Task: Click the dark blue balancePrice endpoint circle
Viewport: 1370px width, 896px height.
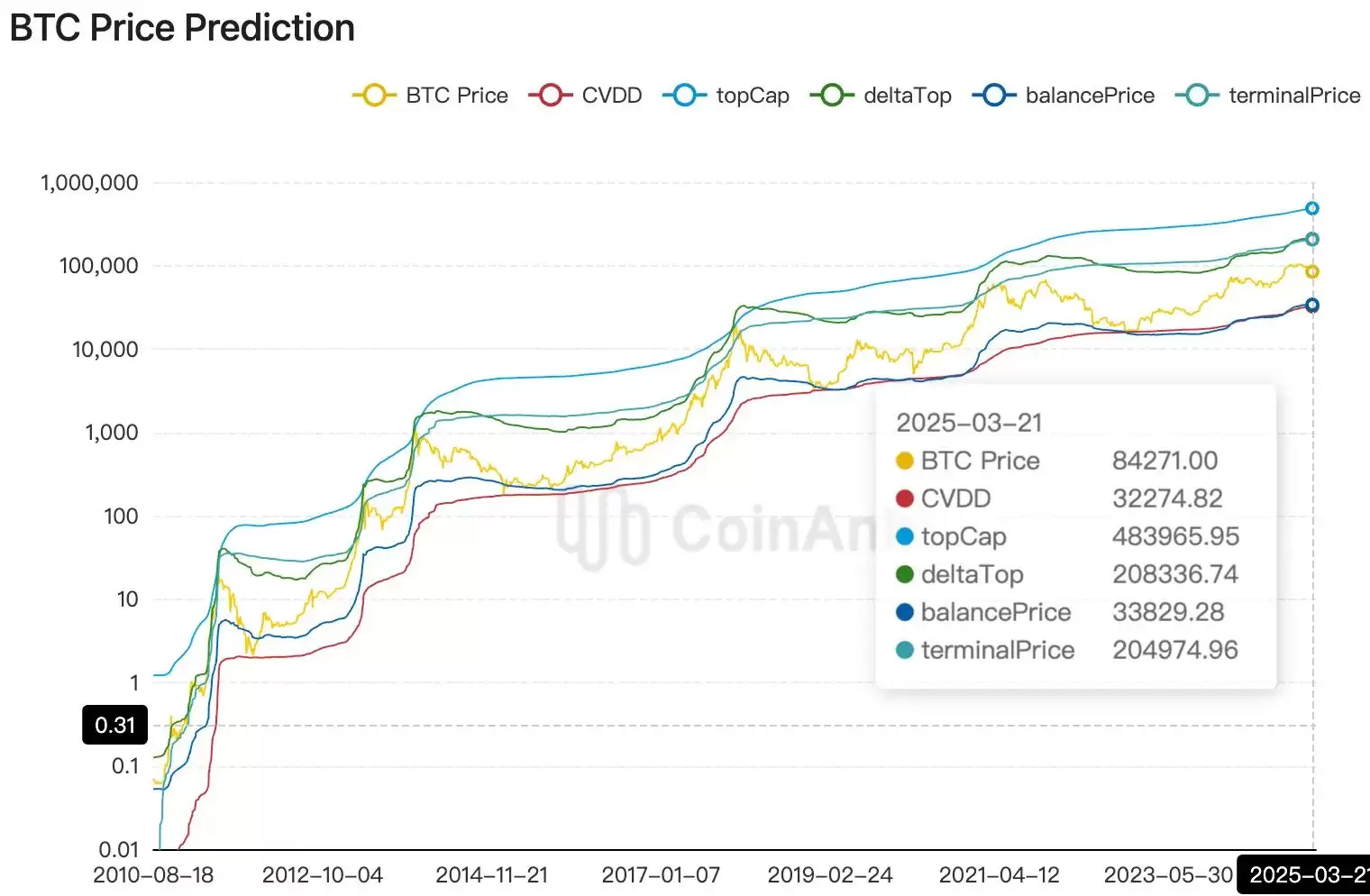Action: (1312, 306)
